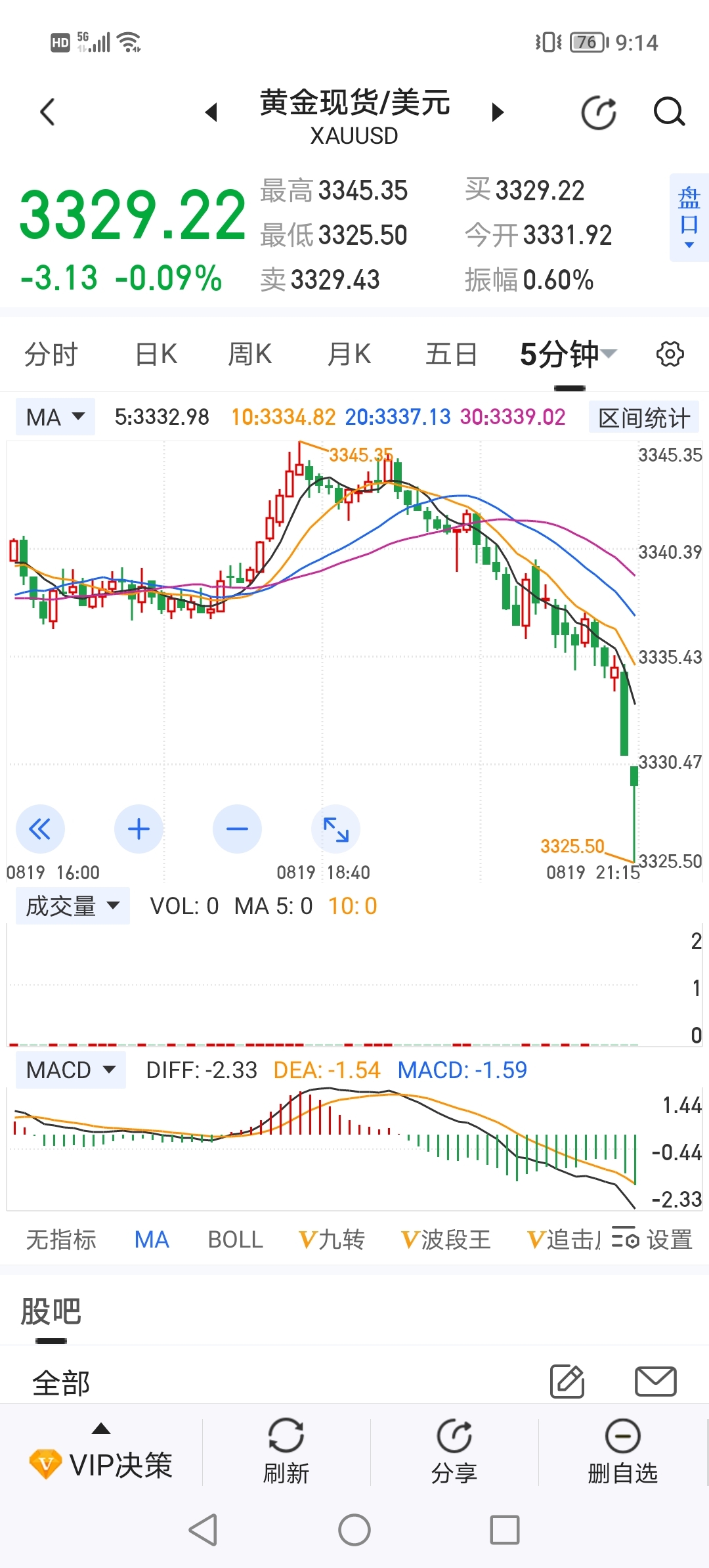The image size is (709, 1568).
Task: Select the V追击 indicator
Action: tap(565, 1240)
